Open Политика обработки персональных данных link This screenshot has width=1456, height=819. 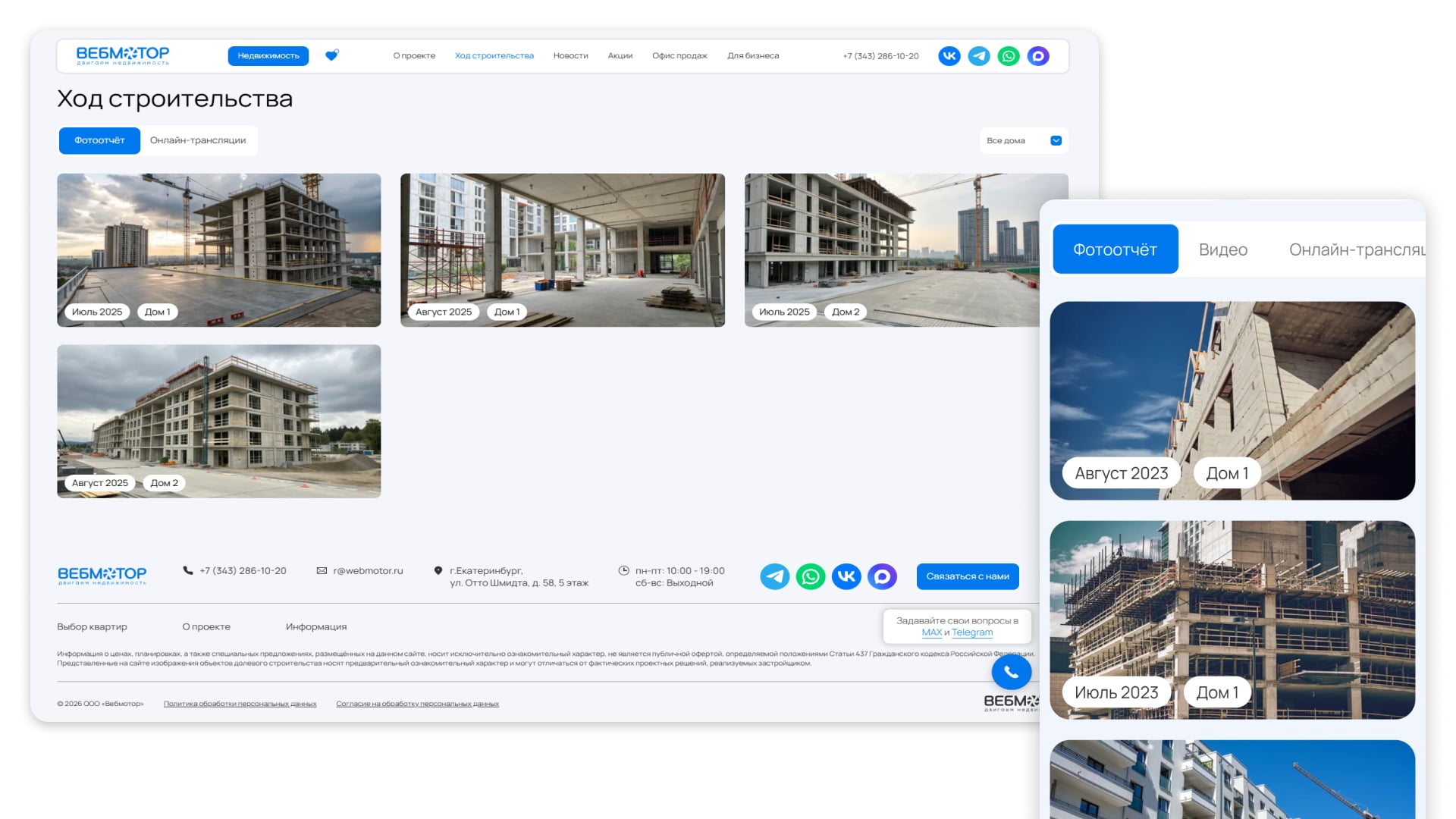click(x=240, y=704)
